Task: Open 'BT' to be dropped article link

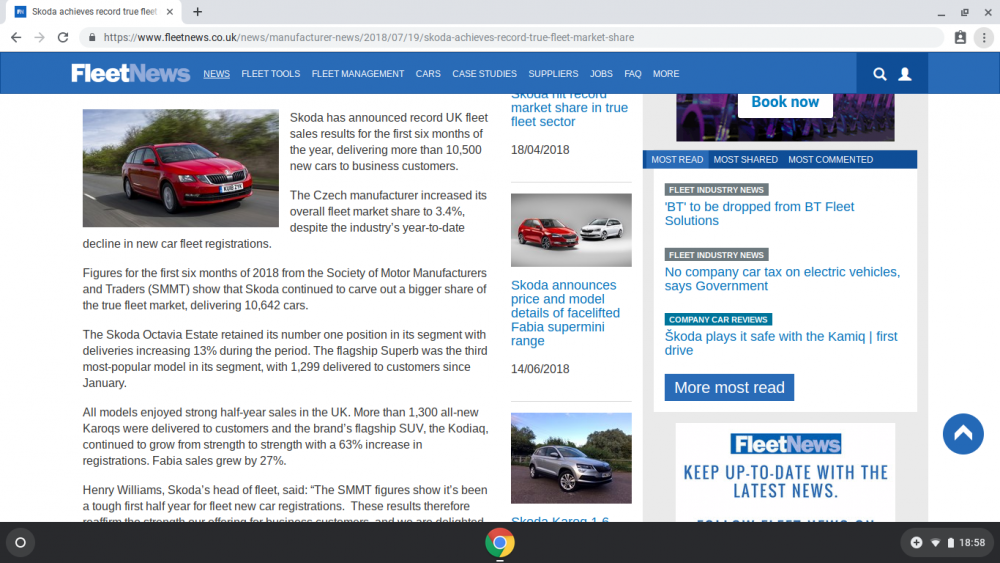Action: 759,214
